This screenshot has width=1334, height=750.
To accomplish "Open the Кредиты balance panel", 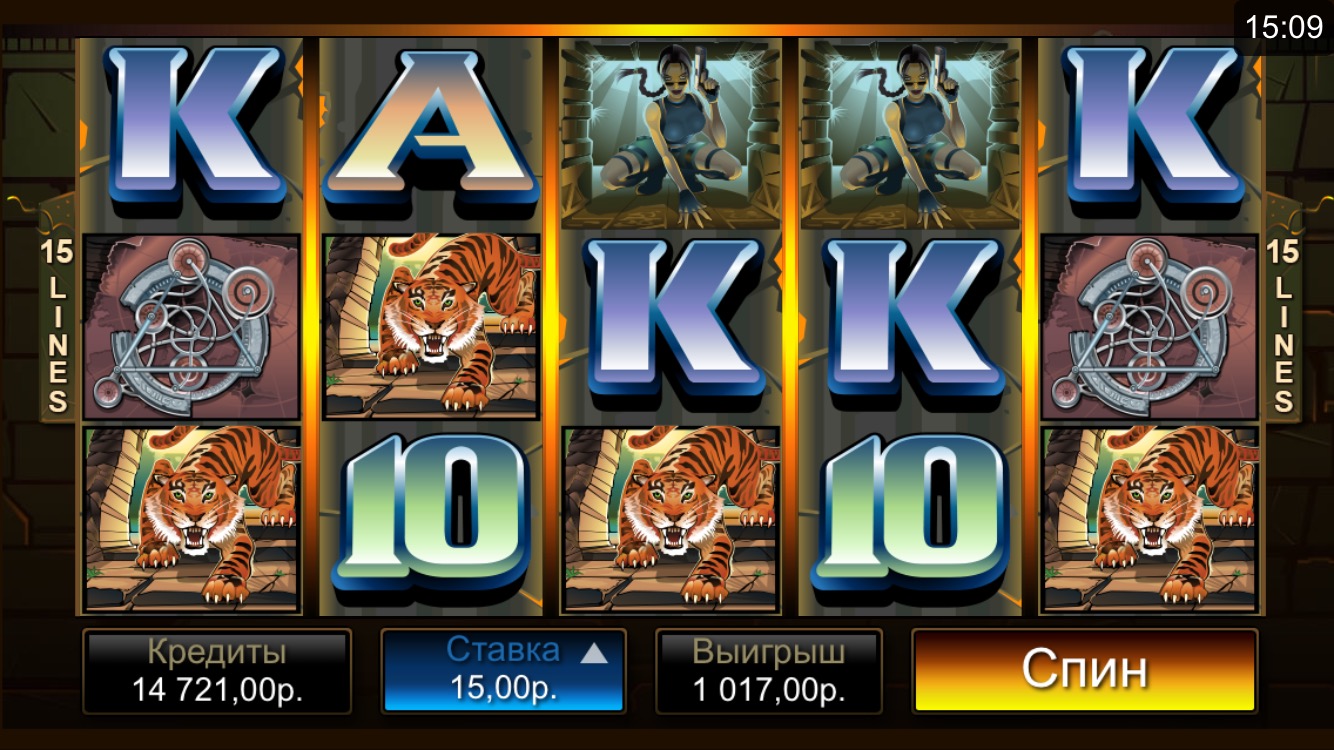I will pyautogui.click(x=217, y=671).
